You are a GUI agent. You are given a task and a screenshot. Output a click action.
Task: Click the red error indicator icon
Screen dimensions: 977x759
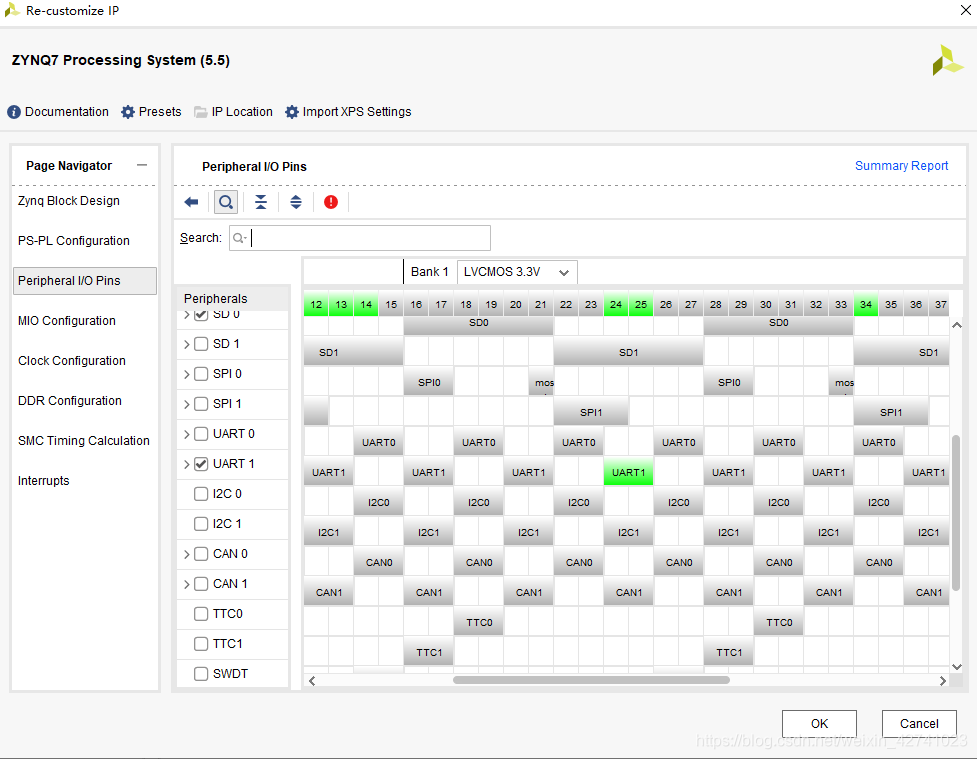(331, 202)
